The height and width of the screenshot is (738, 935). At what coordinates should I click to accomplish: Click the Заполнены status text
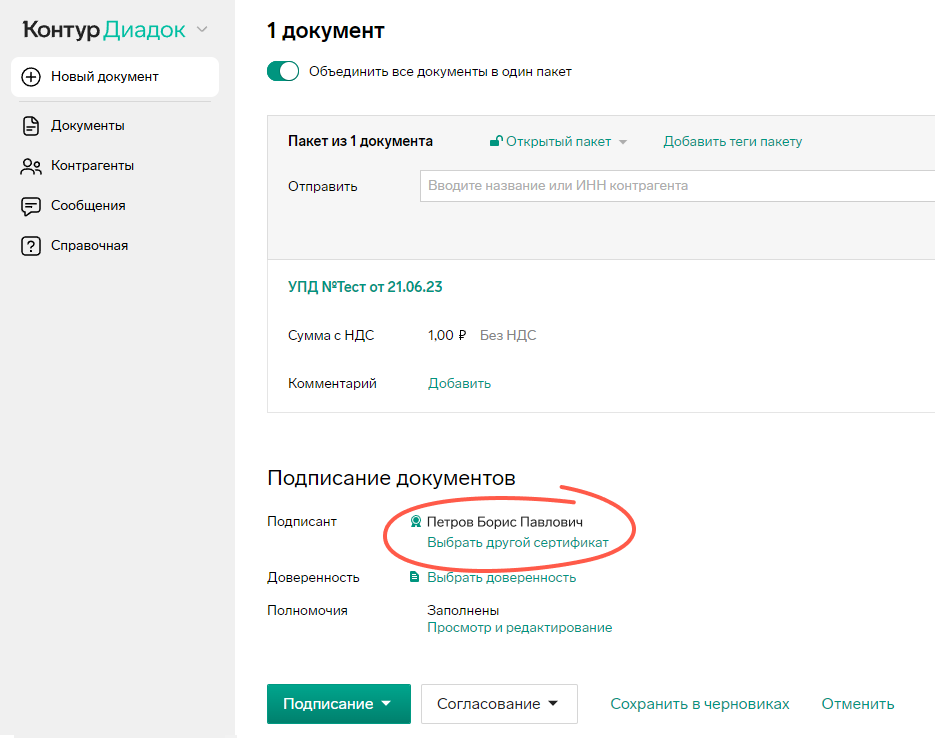click(x=463, y=610)
